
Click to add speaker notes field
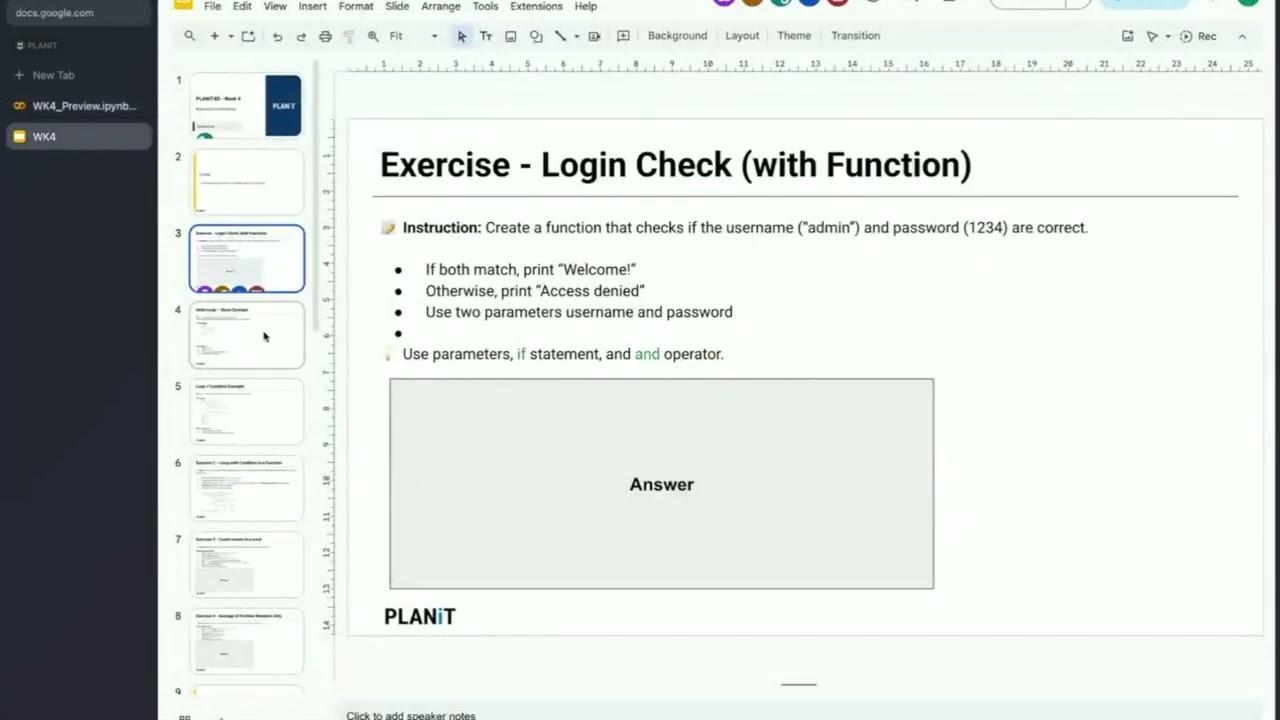(x=411, y=715)
